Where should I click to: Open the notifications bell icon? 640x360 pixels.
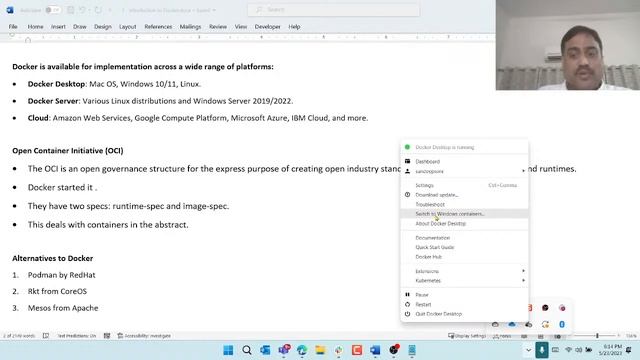[x=629, y=350]
